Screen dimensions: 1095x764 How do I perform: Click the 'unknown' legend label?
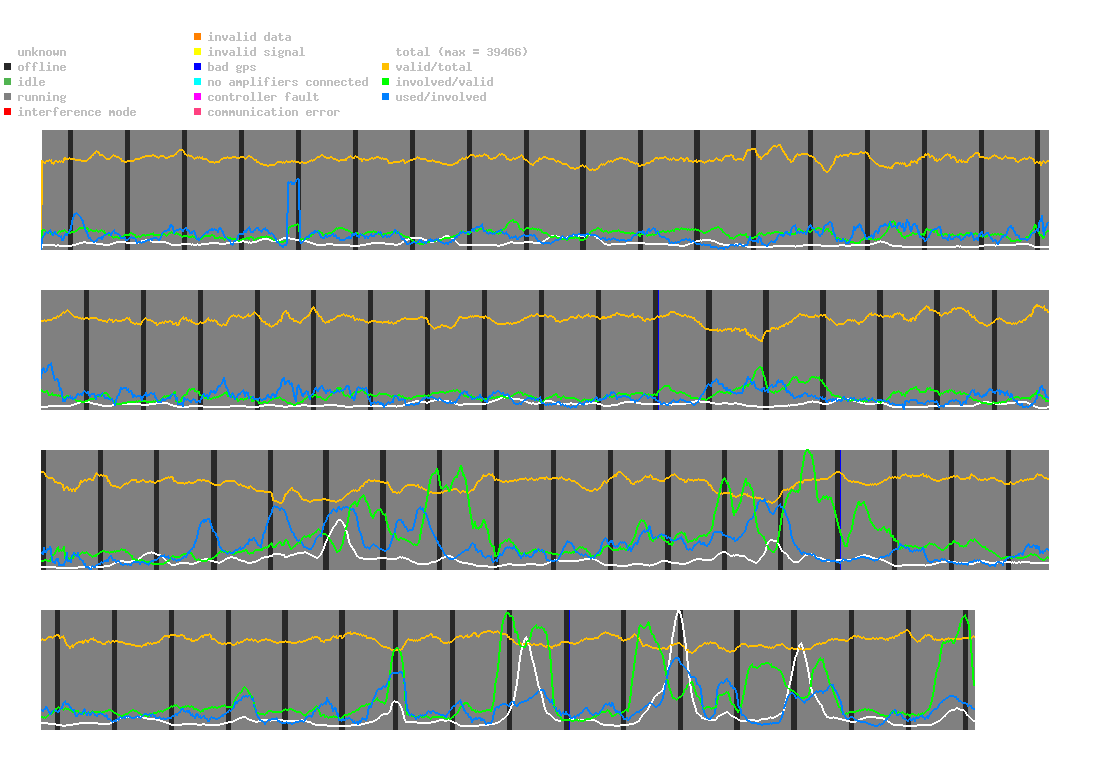pyautogui.click(x=42, y=52)
